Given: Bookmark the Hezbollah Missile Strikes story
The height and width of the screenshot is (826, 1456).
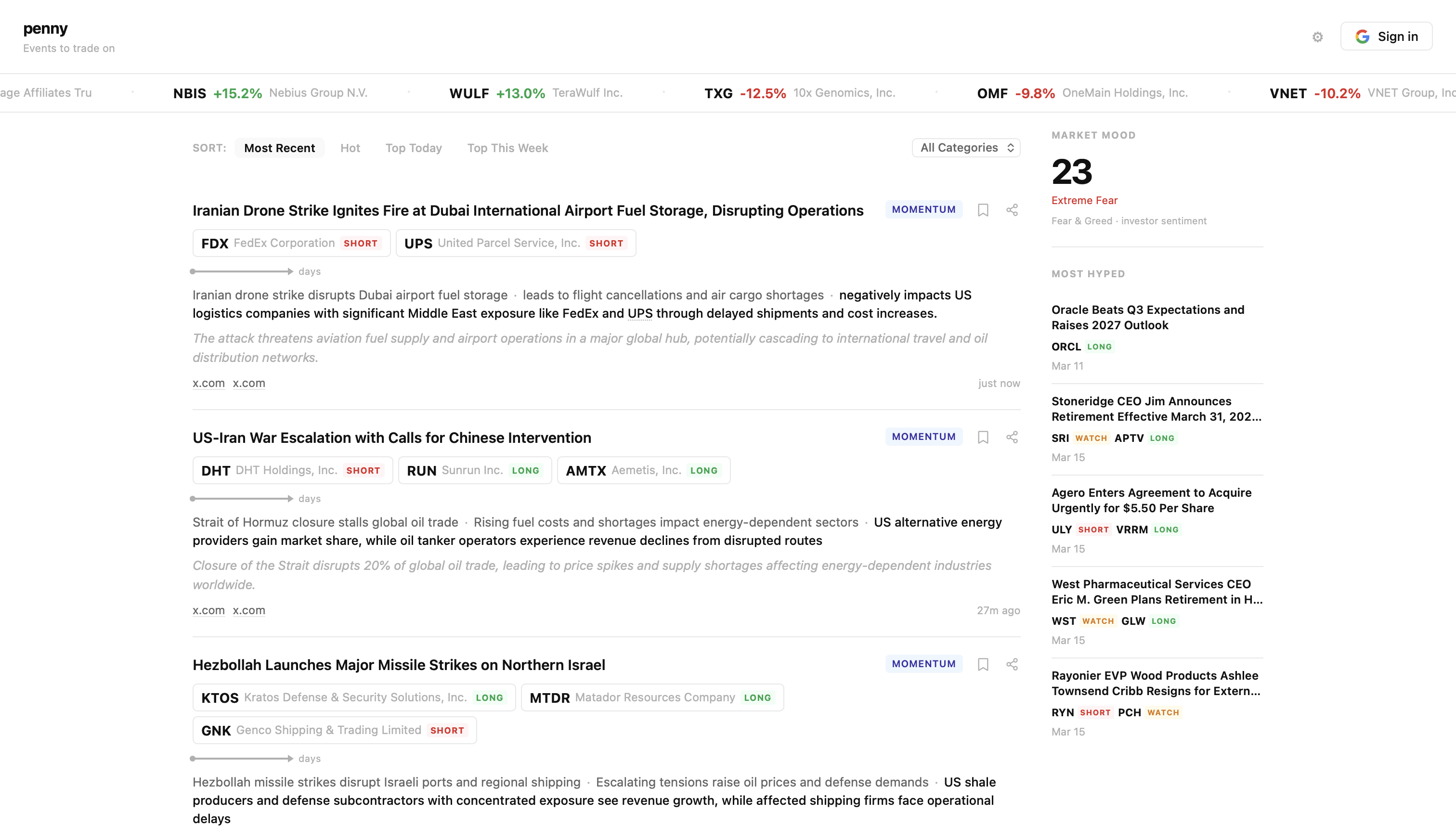Looking at the screenshot, I should click(x=983, y=664).
